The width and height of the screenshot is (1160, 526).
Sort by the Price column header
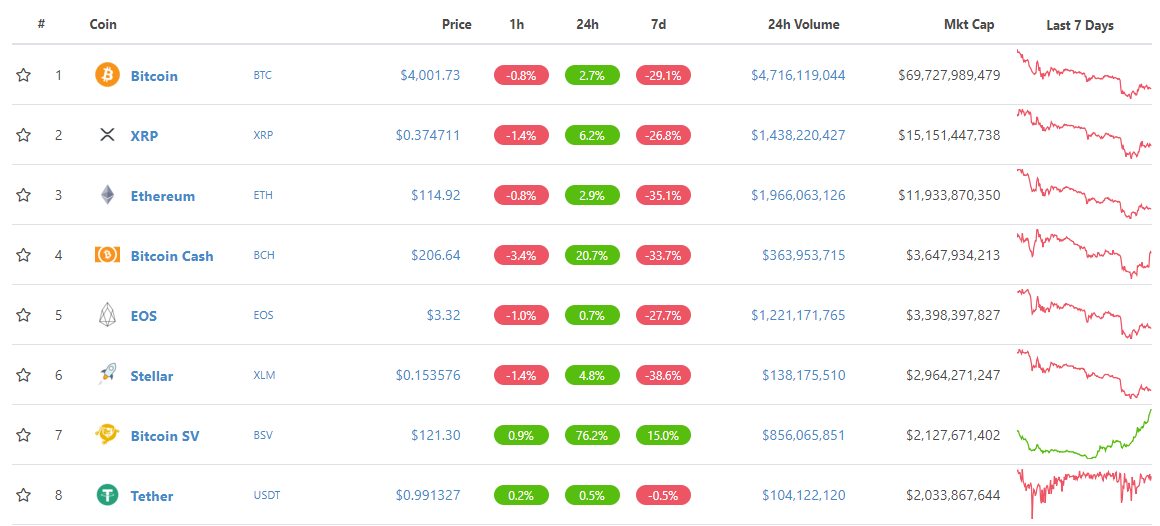[x=456, y=24]
